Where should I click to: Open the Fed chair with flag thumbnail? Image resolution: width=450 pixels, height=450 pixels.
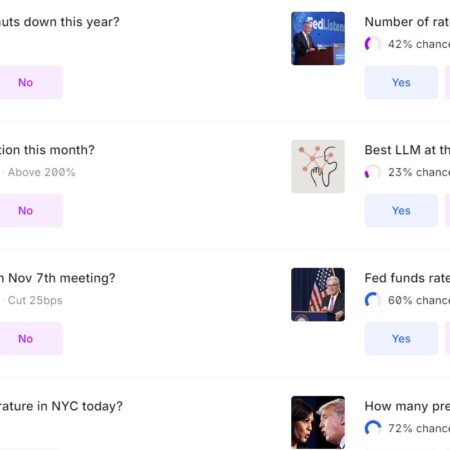coord(318,294)
